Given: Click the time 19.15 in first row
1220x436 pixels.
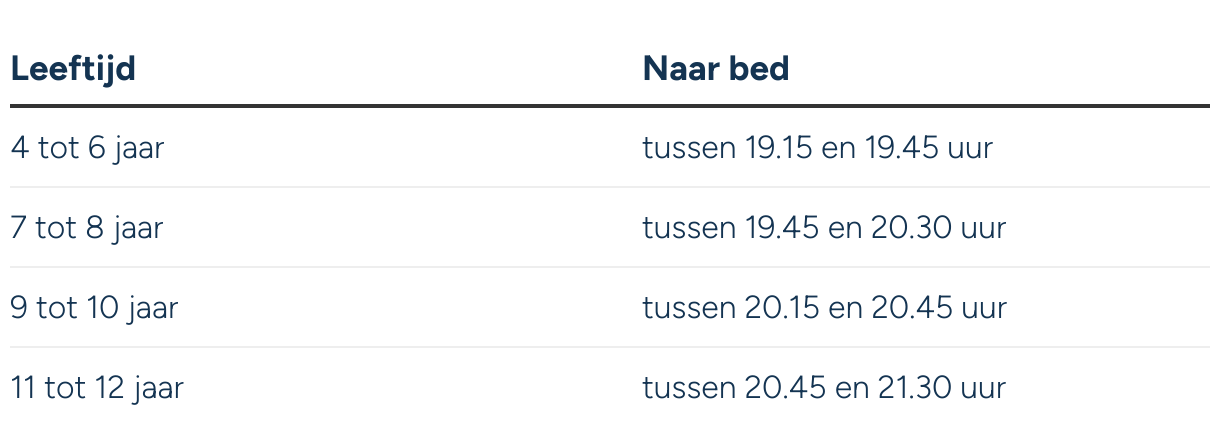Looking at the screenshot, I should 778,148.
